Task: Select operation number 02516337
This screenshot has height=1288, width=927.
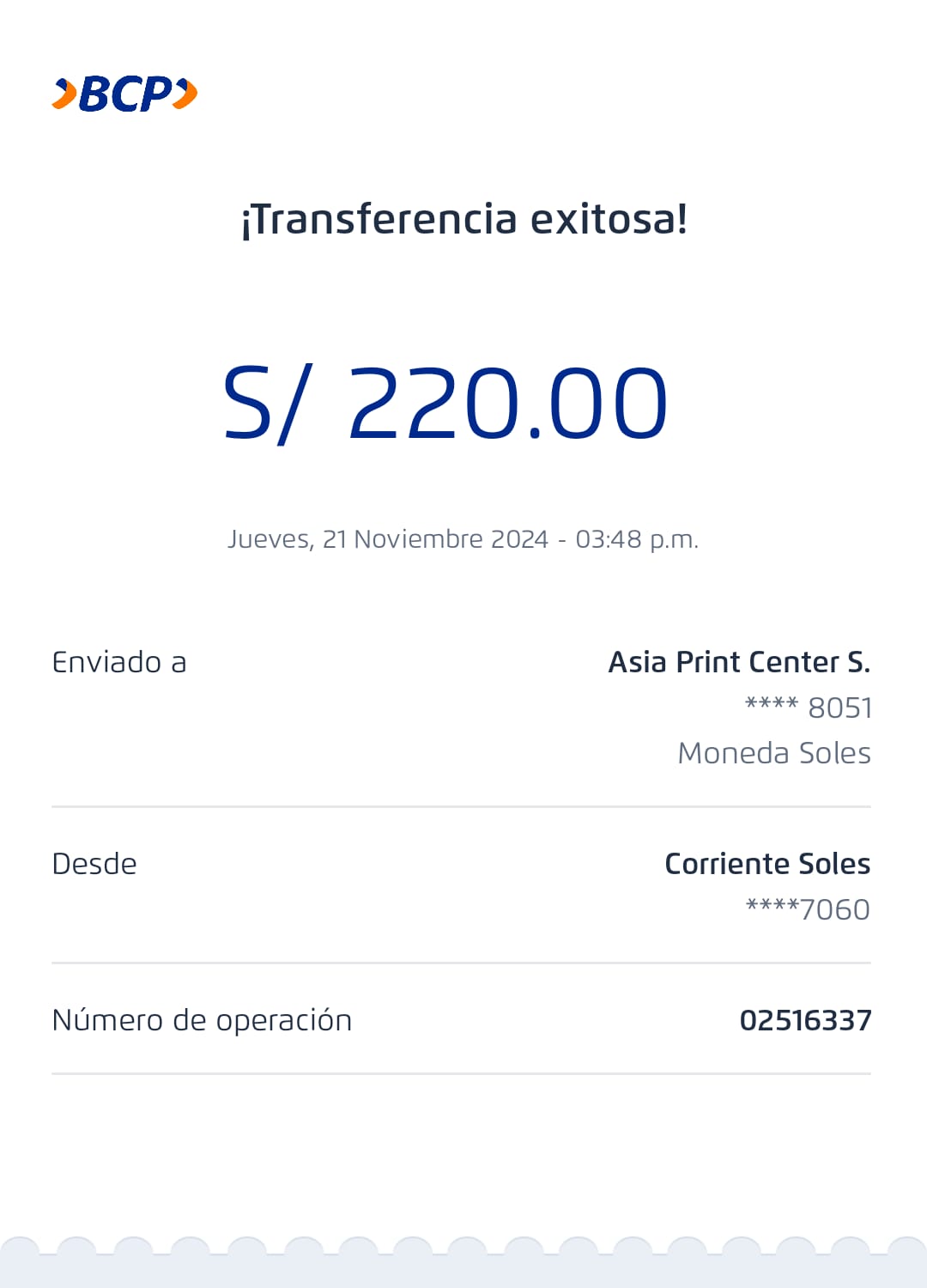Action: click(805, 1020)
